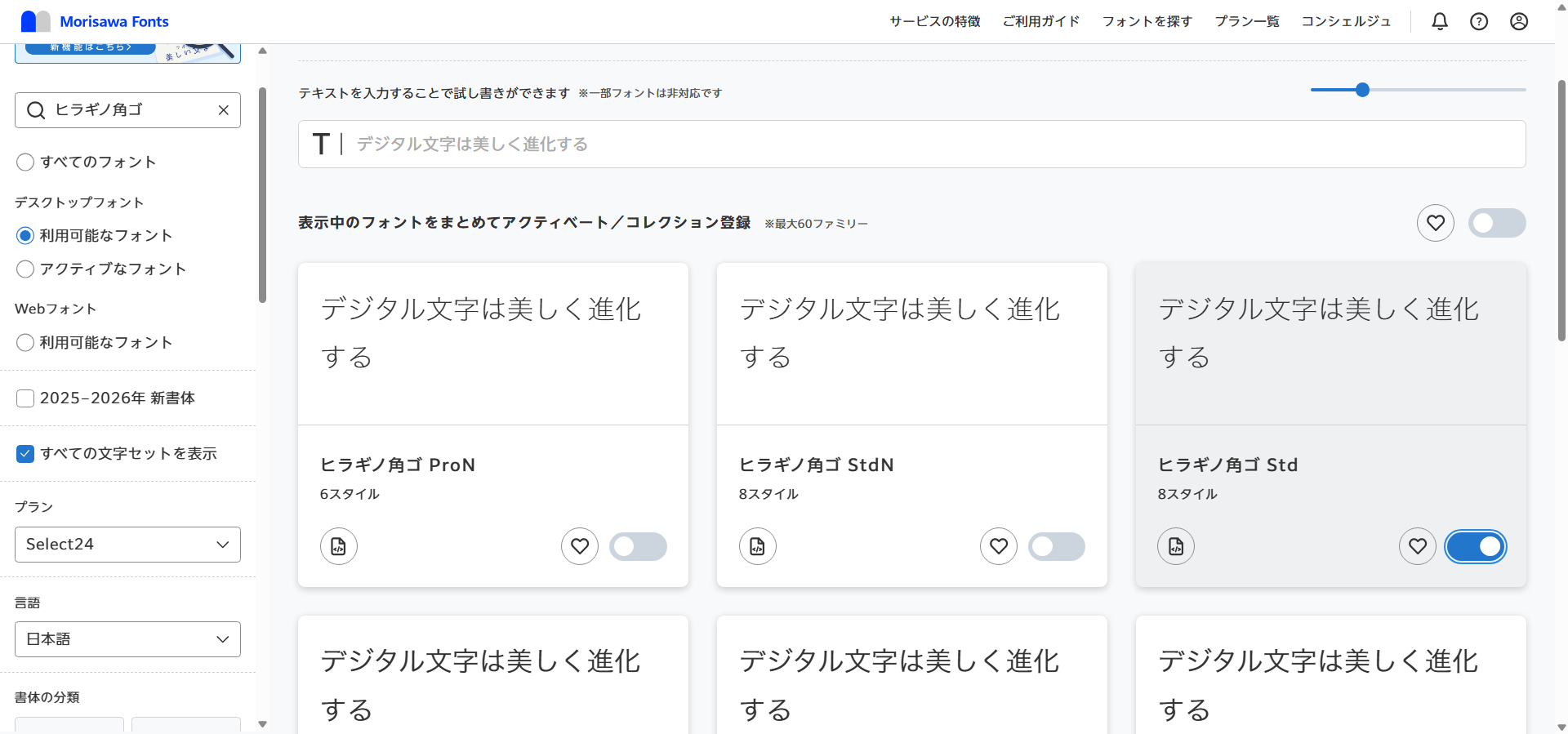Click the sidebar scroll up arrow
Image resolution: width=1568 pixels, height=734 pixels.
point(262,51)
